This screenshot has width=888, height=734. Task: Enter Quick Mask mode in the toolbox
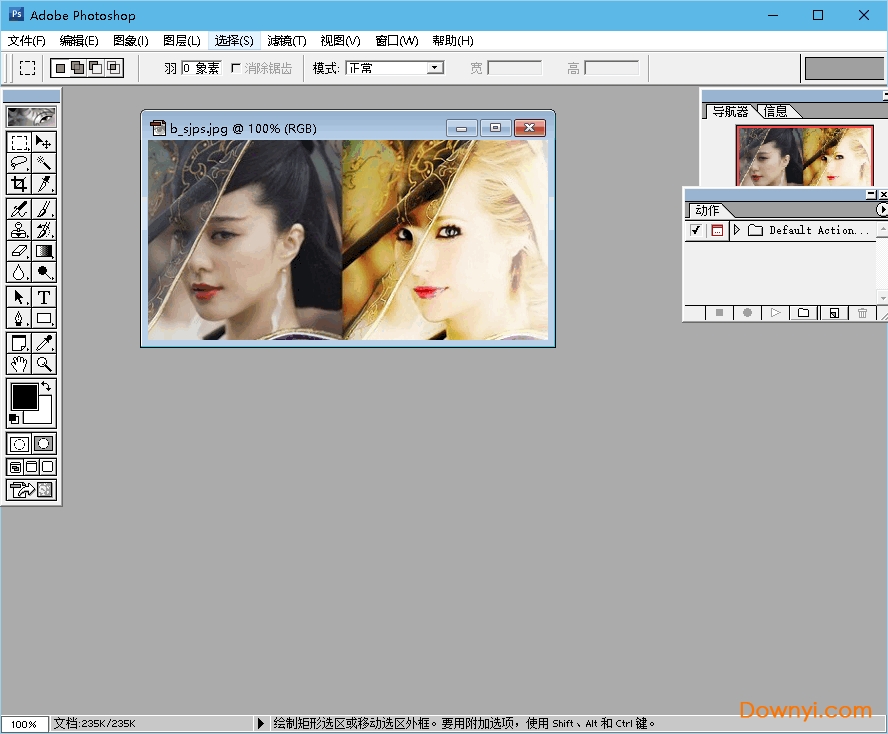(44, 443)
